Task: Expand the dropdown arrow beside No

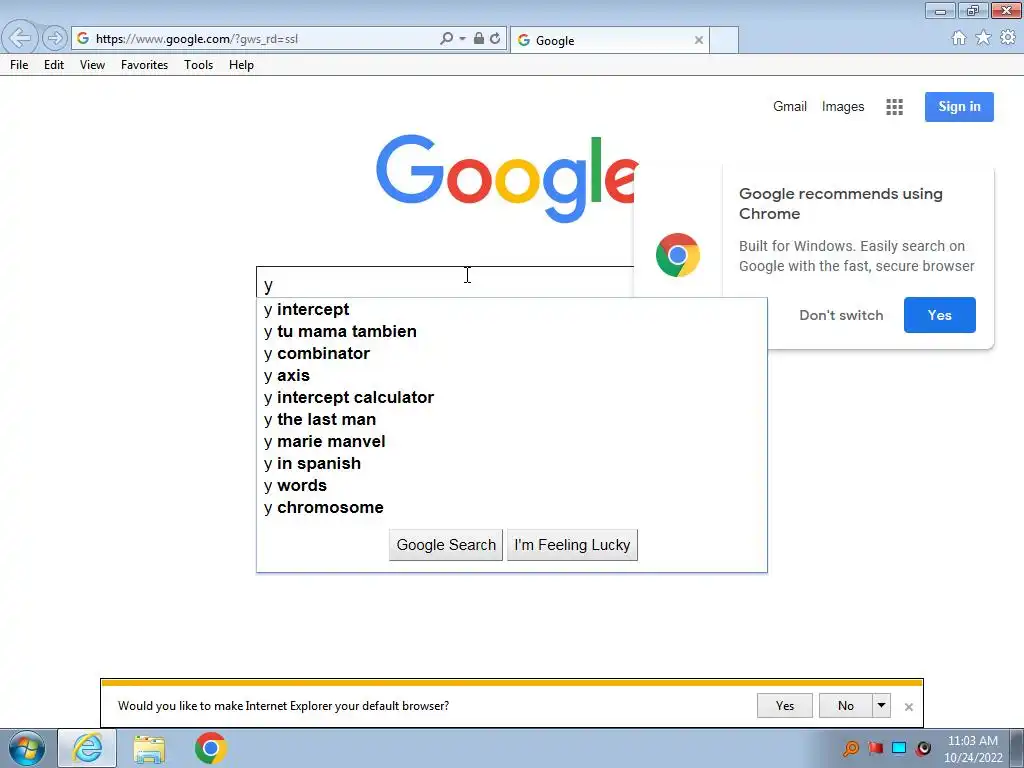Action: point(882,705)
